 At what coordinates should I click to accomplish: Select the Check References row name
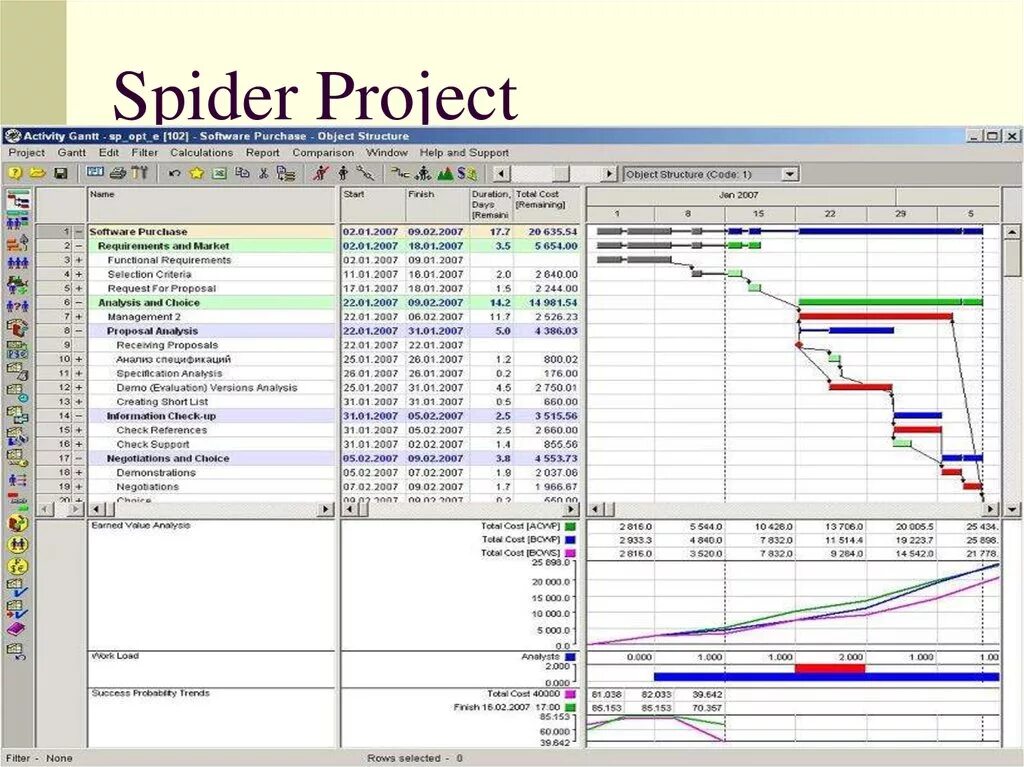(x=161, y=431)
